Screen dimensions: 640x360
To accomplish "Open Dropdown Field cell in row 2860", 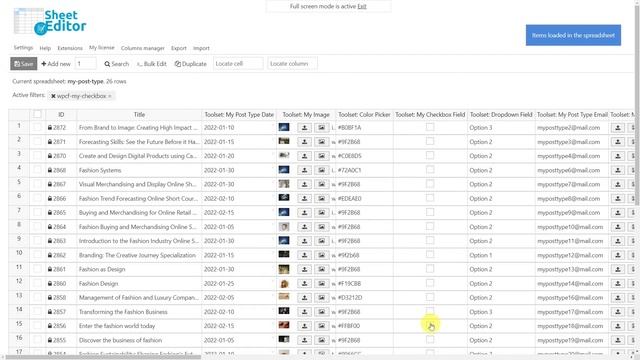I will 501,283.
